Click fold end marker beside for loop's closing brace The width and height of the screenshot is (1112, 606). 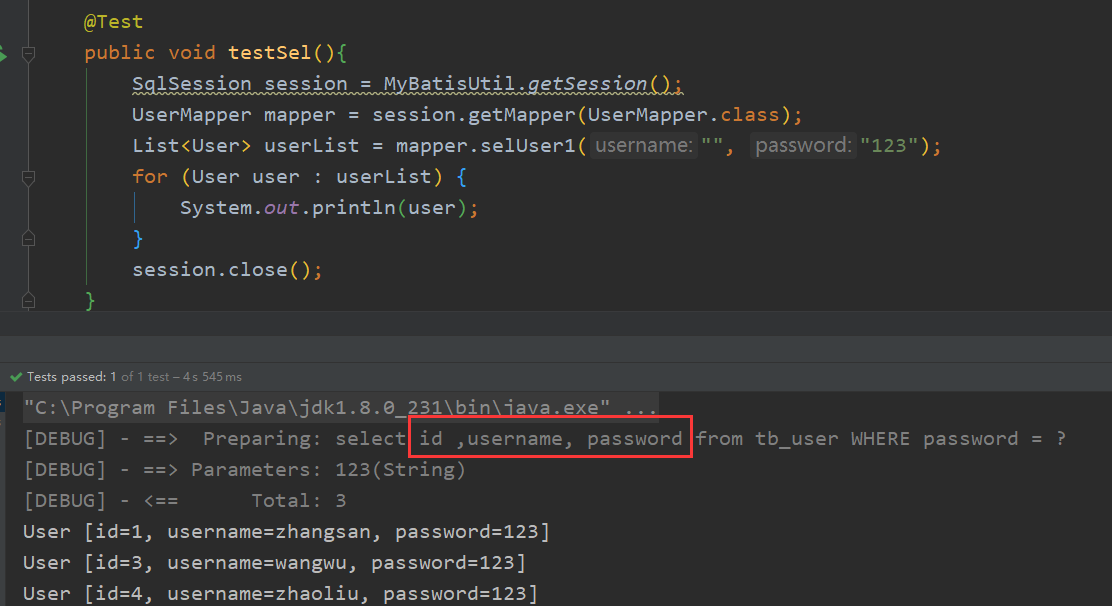(x=28, y=239)
